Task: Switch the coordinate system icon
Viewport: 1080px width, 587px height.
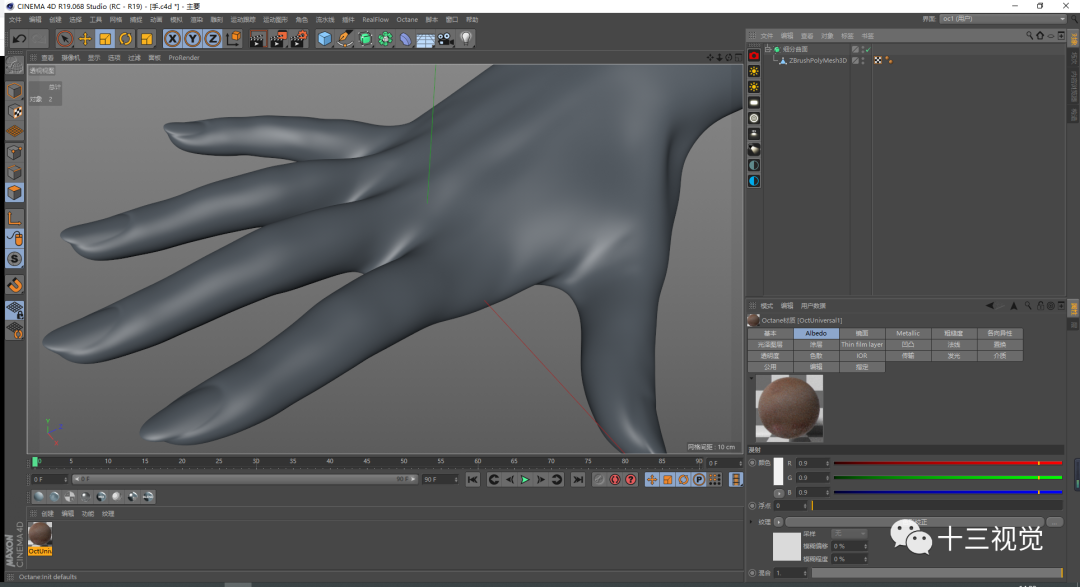Action: (x=233, y=39)
